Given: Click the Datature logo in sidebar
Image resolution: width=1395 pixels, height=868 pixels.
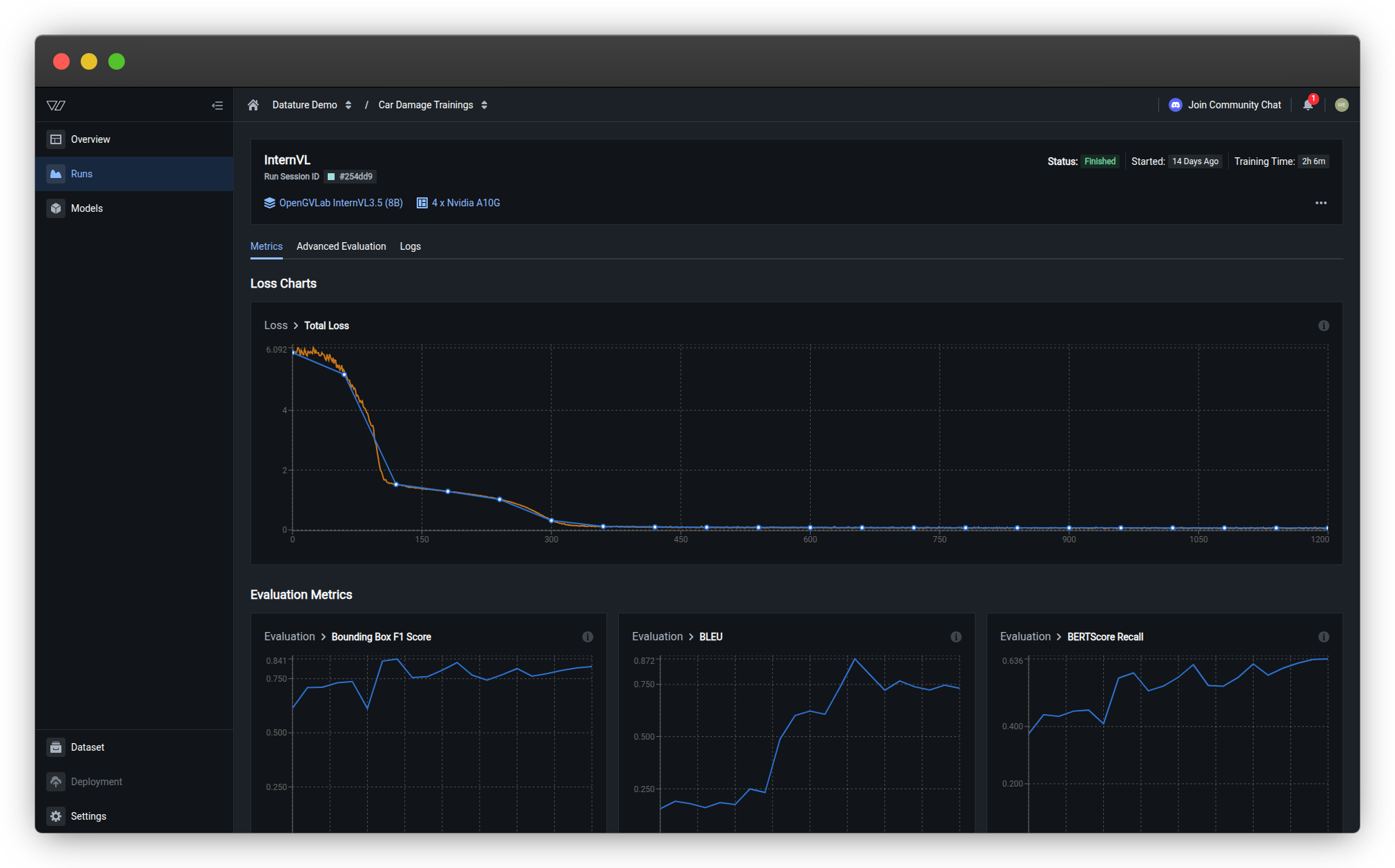Looking at the screenshot, I should [x=56, y=106].
